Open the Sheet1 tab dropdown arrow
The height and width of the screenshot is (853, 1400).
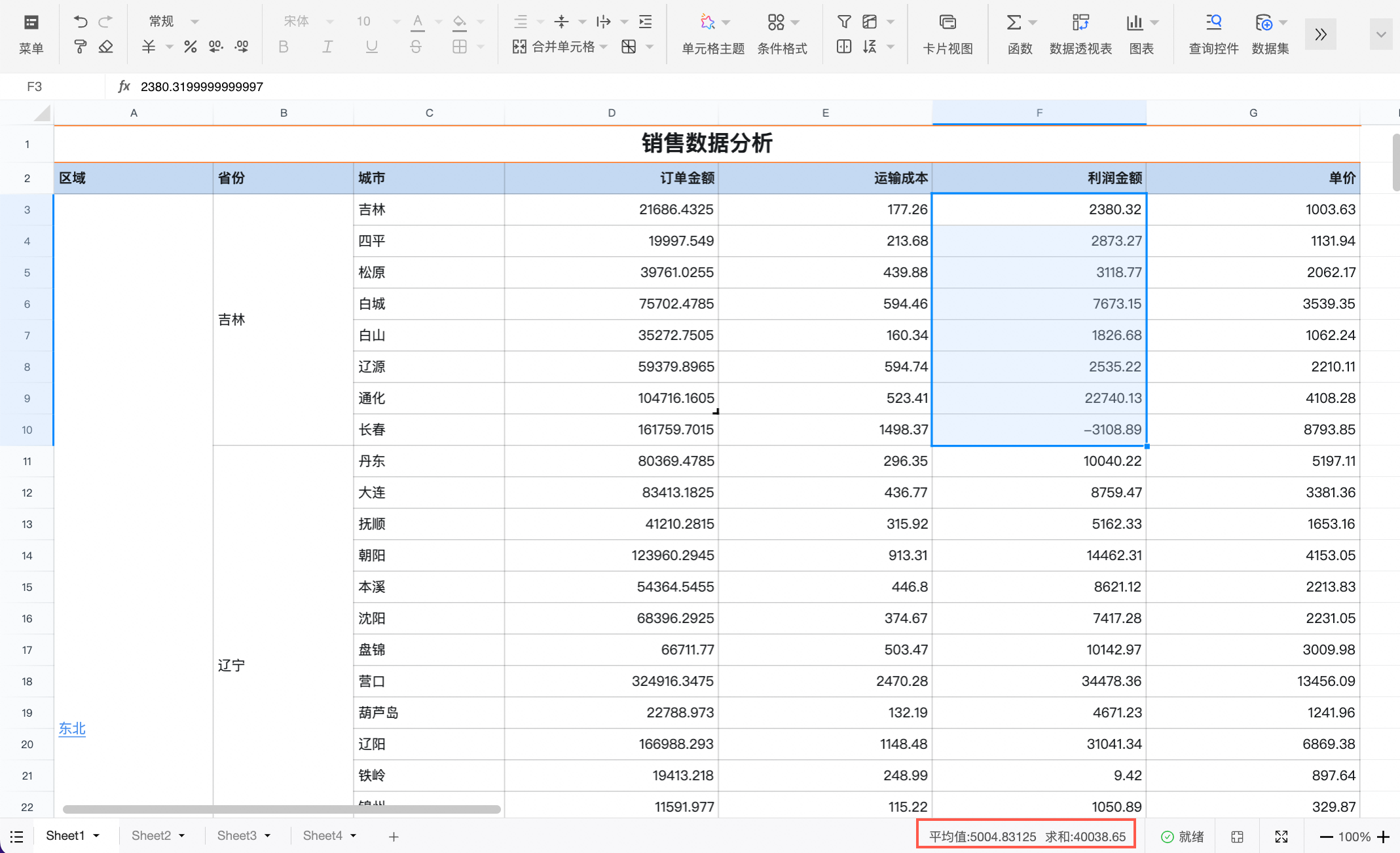click(x=97, y=836)
